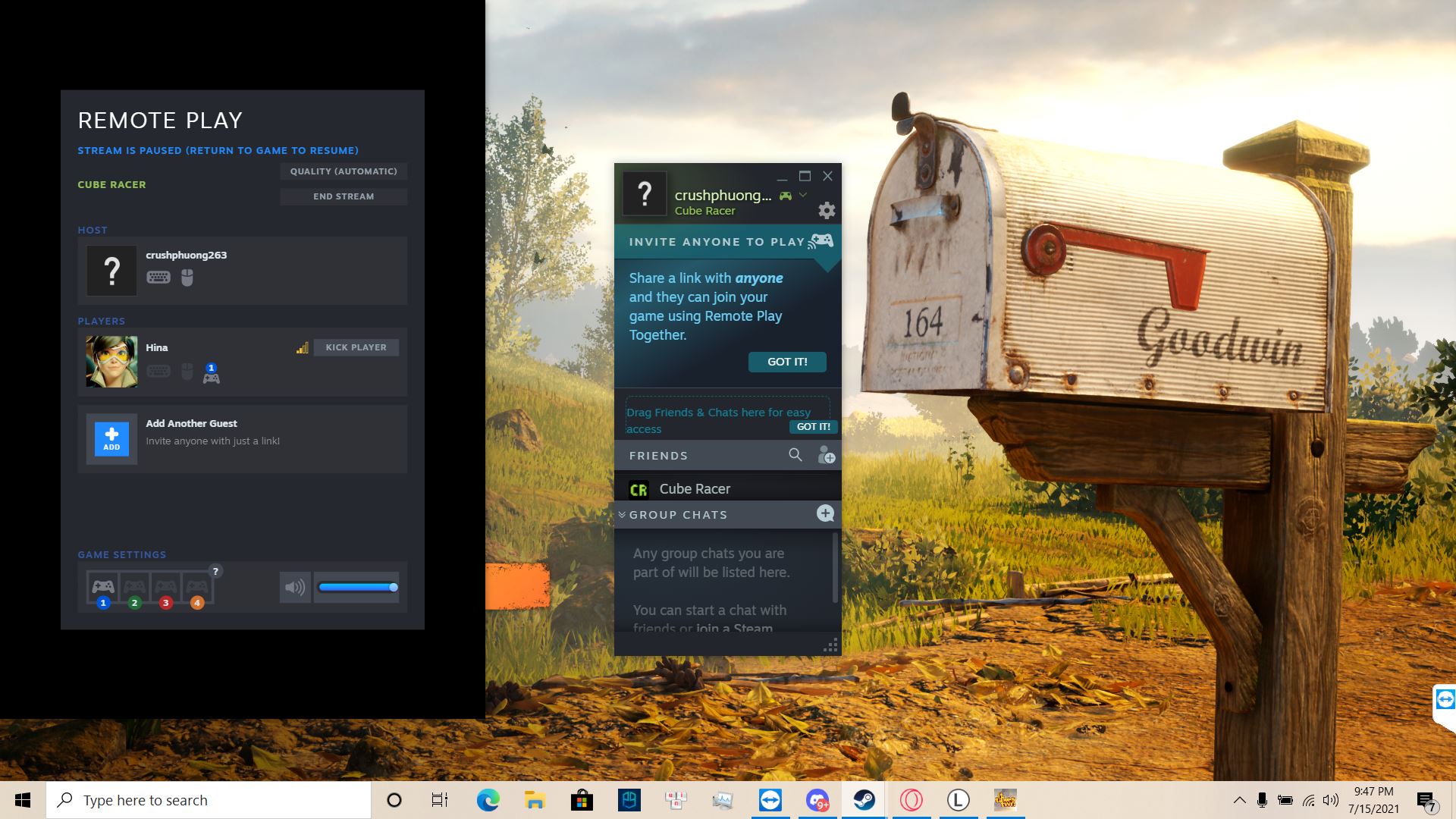The image size is (1456, 819).
Task: Select Add Another Guest text
Action: [x=191, y=423]
